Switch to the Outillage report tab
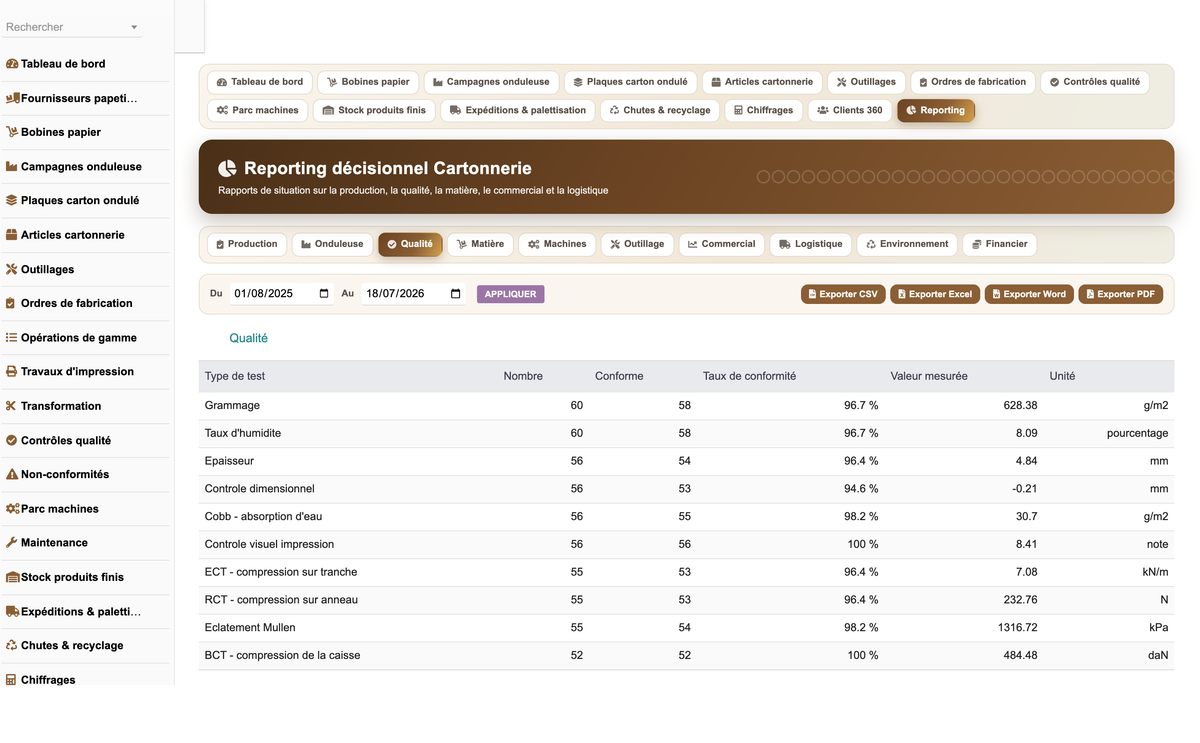The image size is (1200, 743). pyautogui.click(x=637, y=244)
